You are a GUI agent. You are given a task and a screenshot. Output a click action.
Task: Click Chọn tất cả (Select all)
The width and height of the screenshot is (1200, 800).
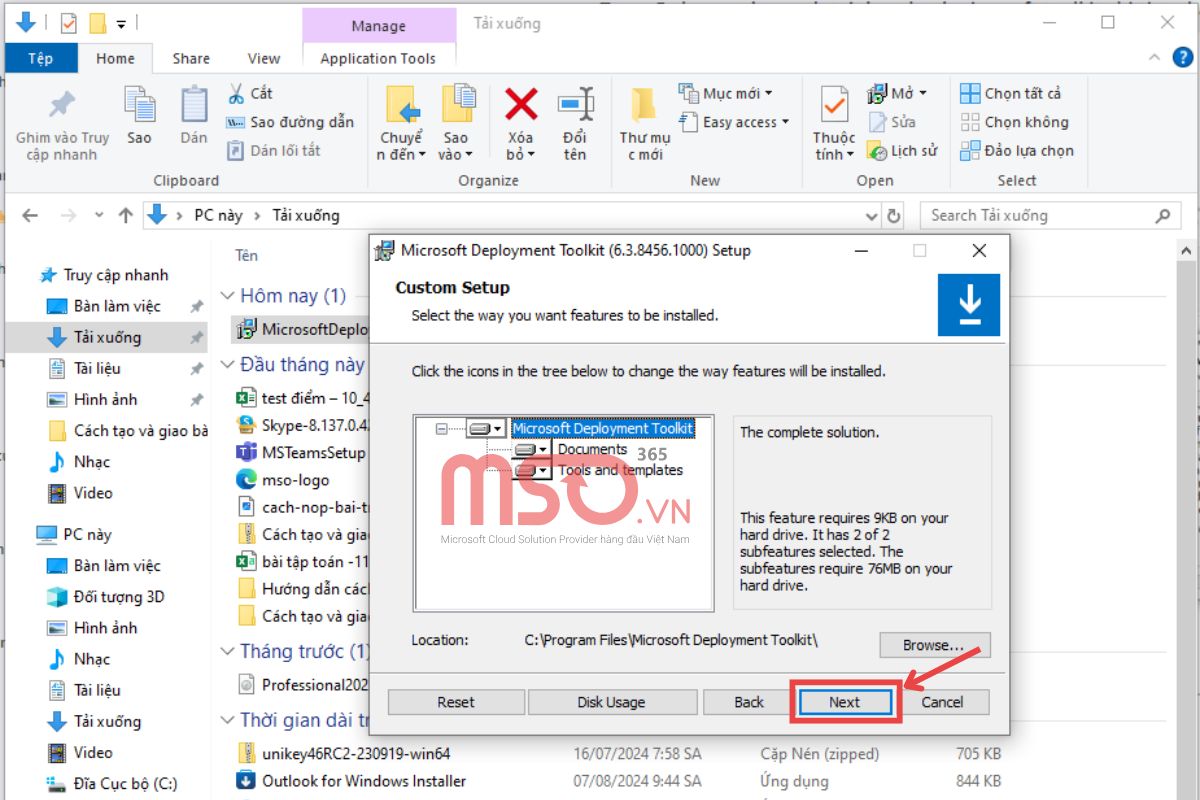click(x=1011, y=93)
